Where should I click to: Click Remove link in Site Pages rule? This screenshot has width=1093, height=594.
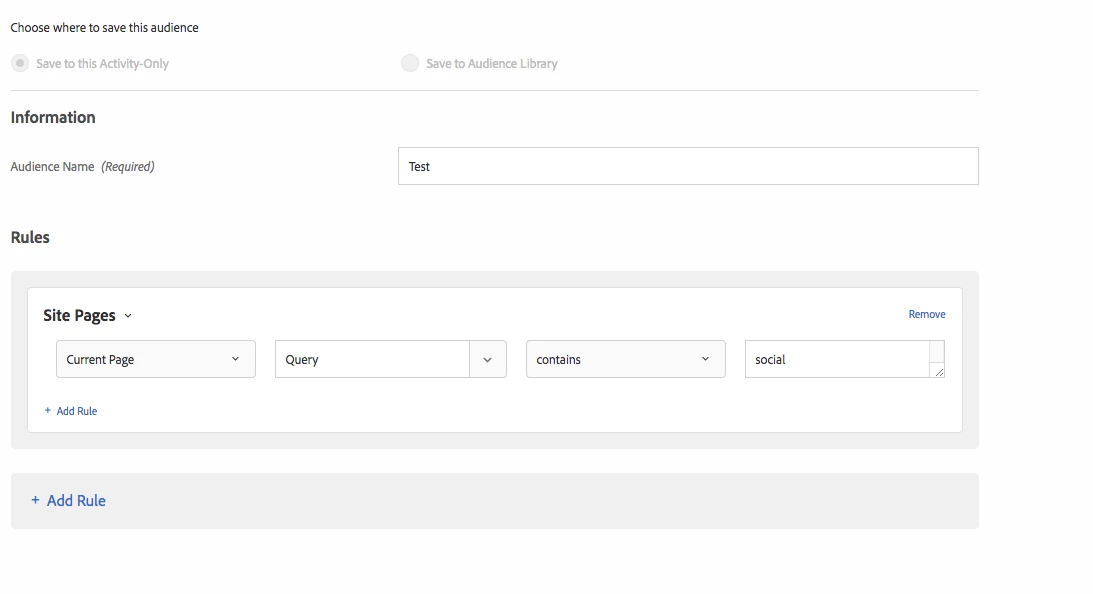926,314
